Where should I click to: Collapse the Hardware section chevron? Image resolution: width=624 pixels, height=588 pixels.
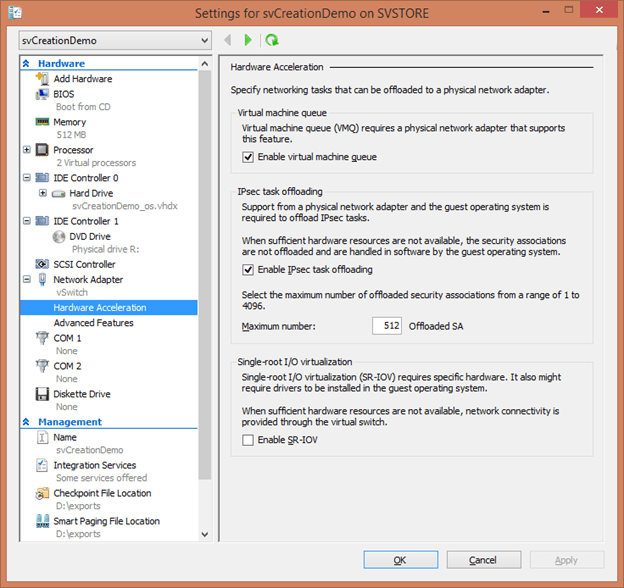point(26,63)
